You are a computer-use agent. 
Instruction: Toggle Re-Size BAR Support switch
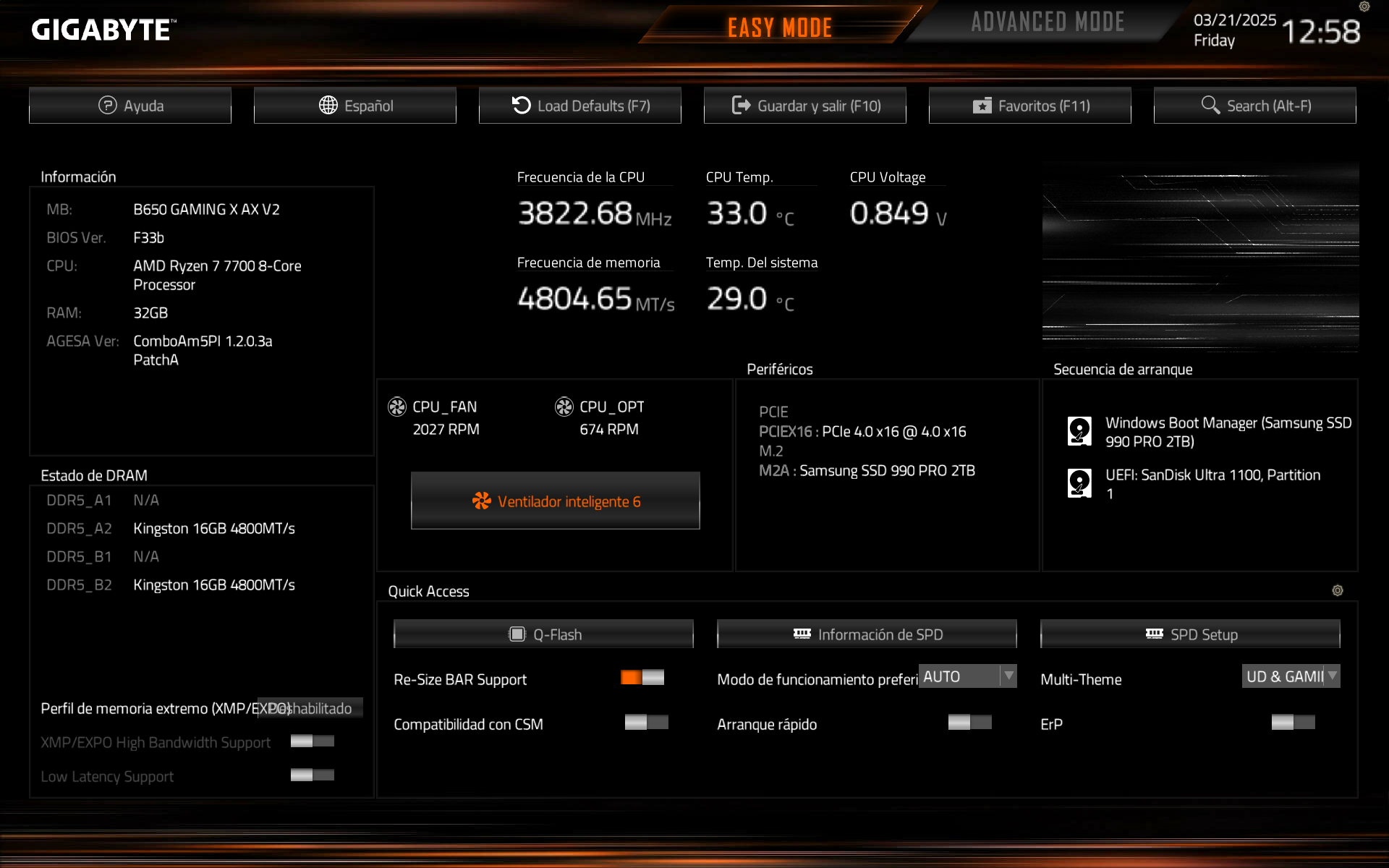(642, 677)
